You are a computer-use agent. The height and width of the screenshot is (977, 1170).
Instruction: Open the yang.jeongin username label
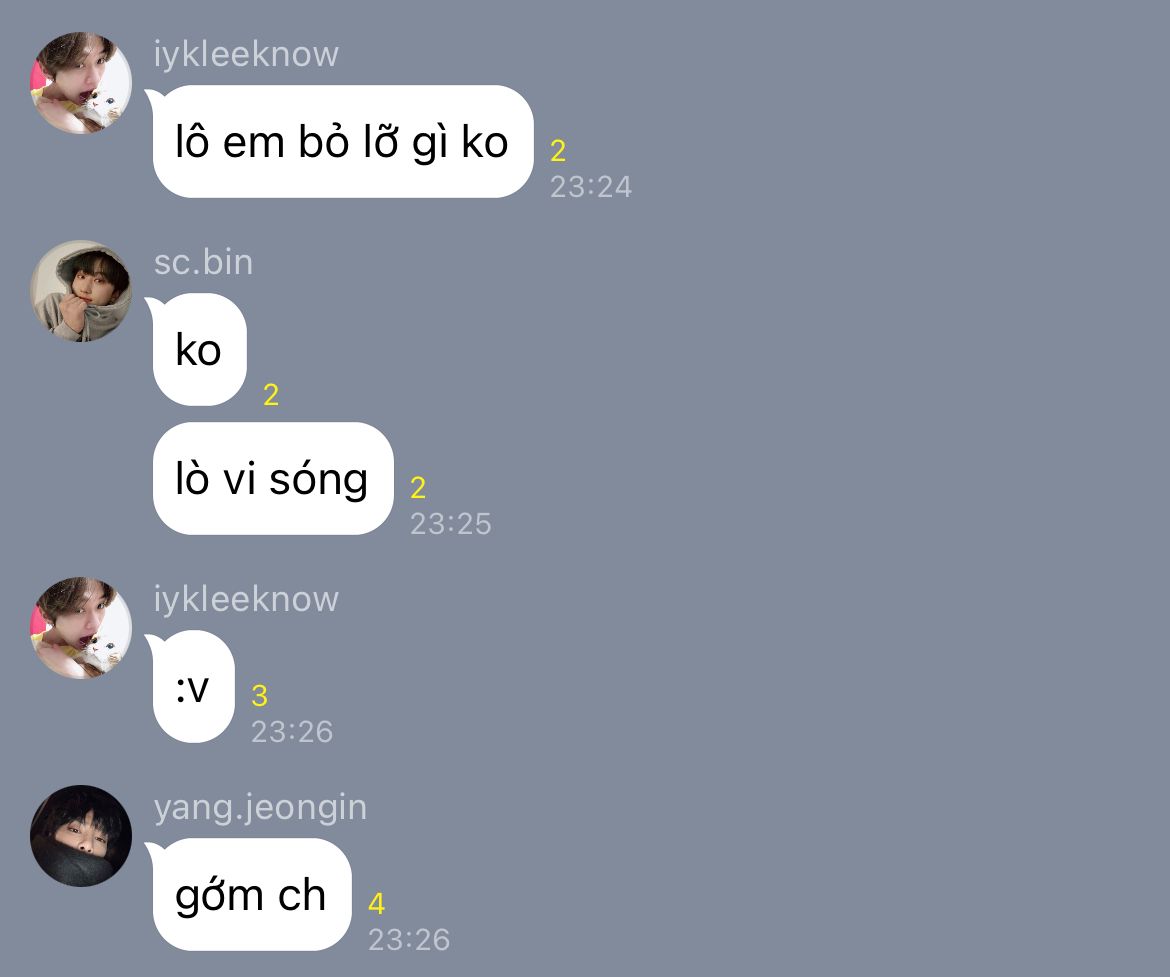[x=260, y=808]
